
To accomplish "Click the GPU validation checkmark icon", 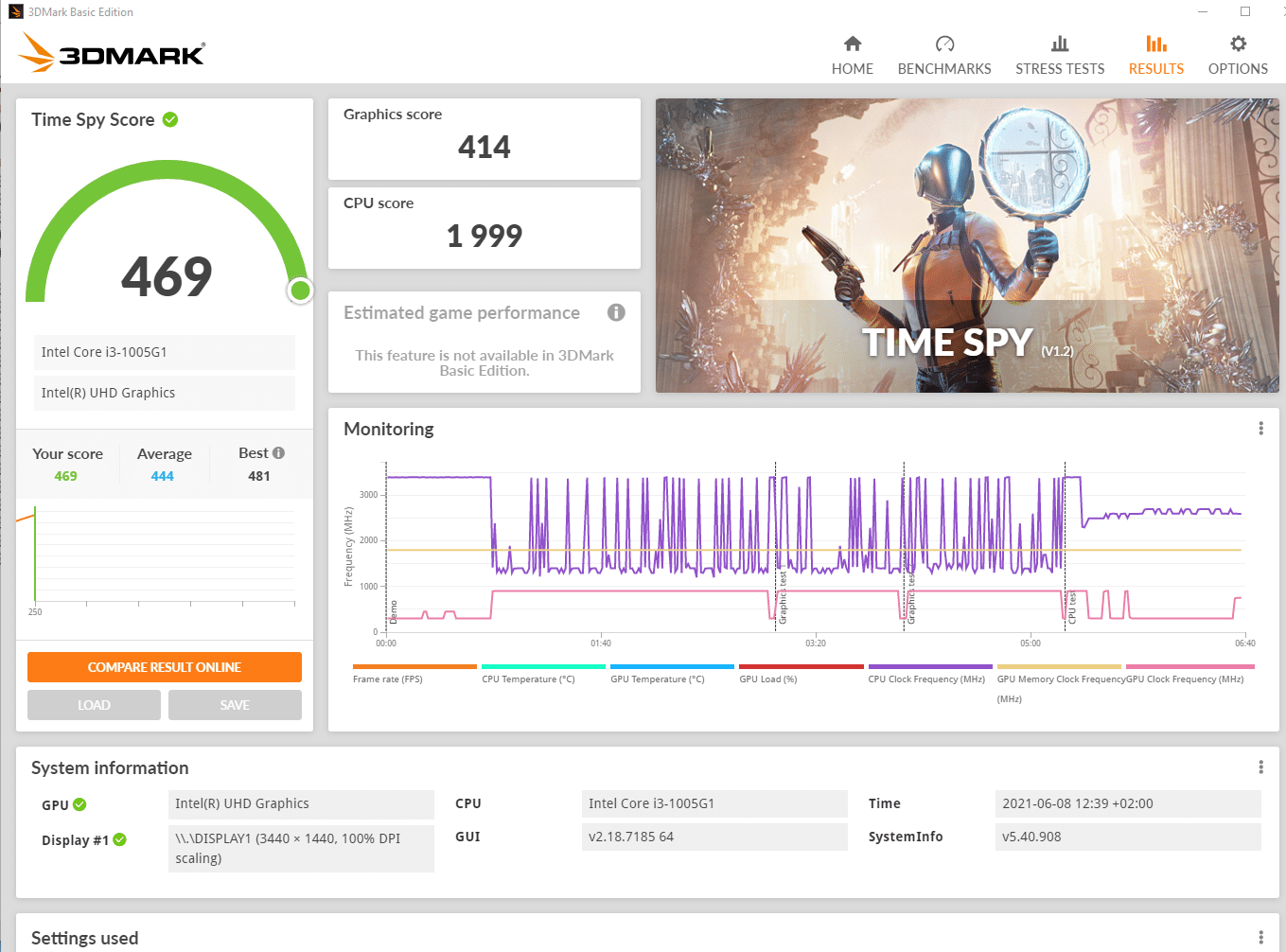I will point(79,804).
